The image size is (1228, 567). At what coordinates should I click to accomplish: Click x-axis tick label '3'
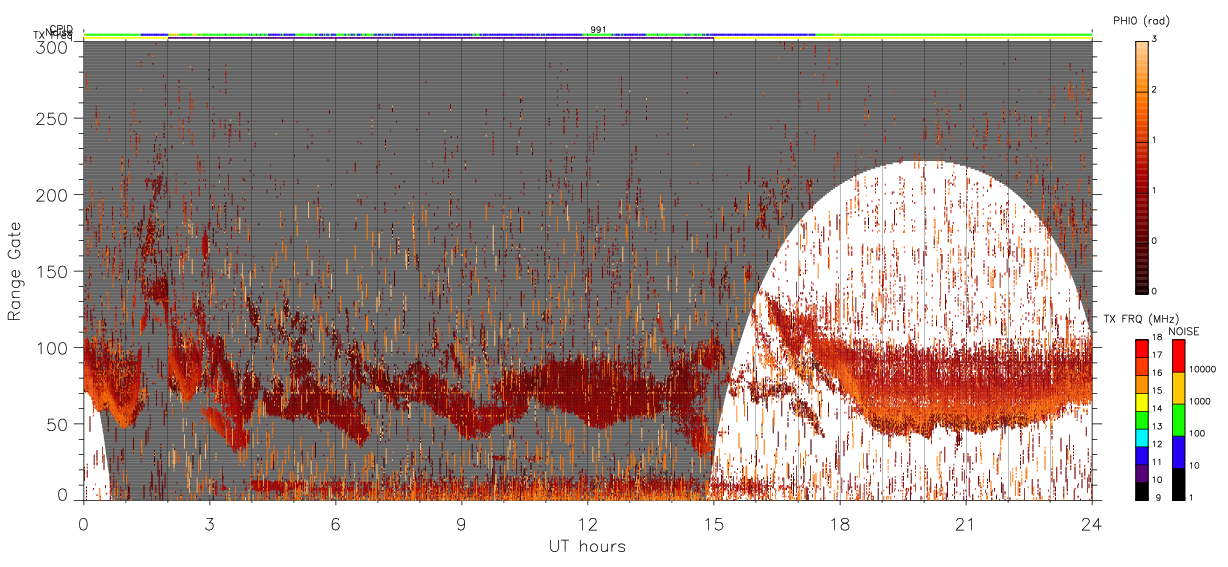click(x=209, y=523)
